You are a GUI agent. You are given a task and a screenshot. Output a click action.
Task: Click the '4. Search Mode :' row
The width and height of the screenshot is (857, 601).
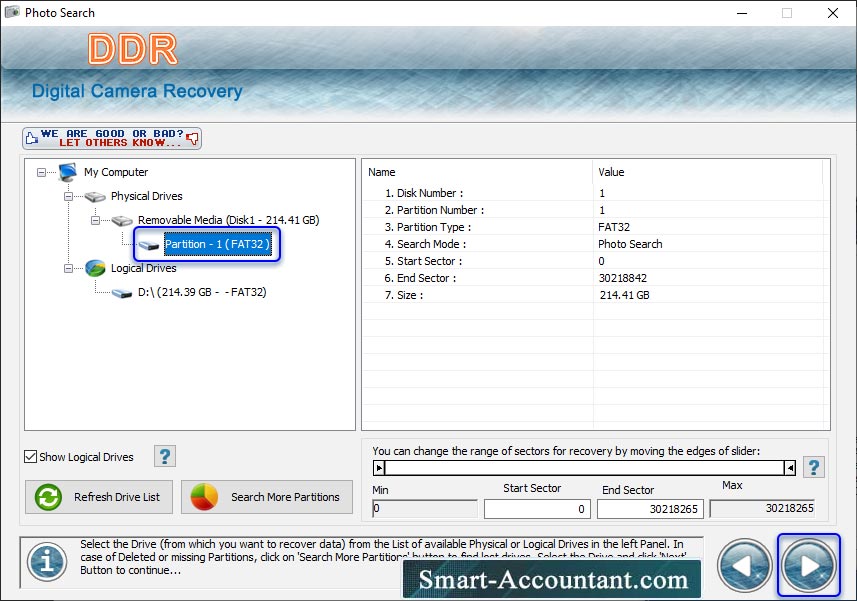point(596,244)
